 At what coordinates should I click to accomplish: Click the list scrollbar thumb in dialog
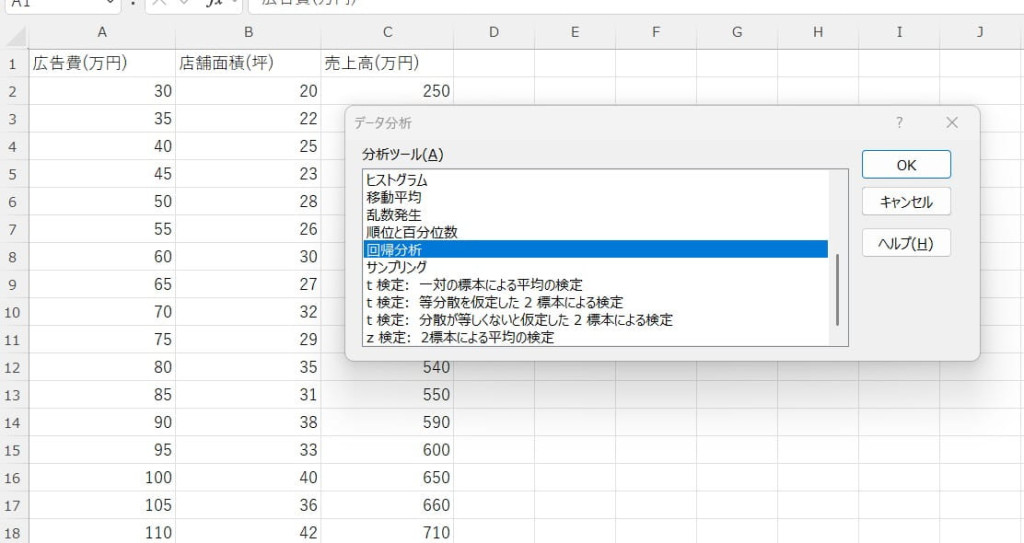[838, 290]
